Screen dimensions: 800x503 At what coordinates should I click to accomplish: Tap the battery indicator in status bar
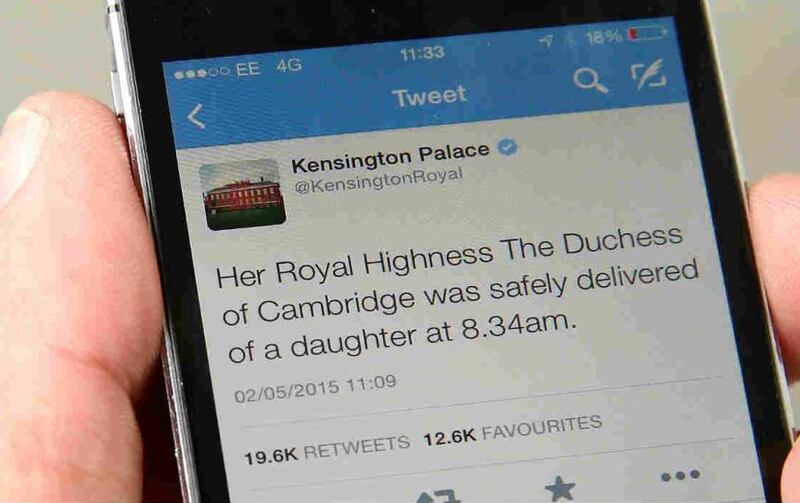648,34
